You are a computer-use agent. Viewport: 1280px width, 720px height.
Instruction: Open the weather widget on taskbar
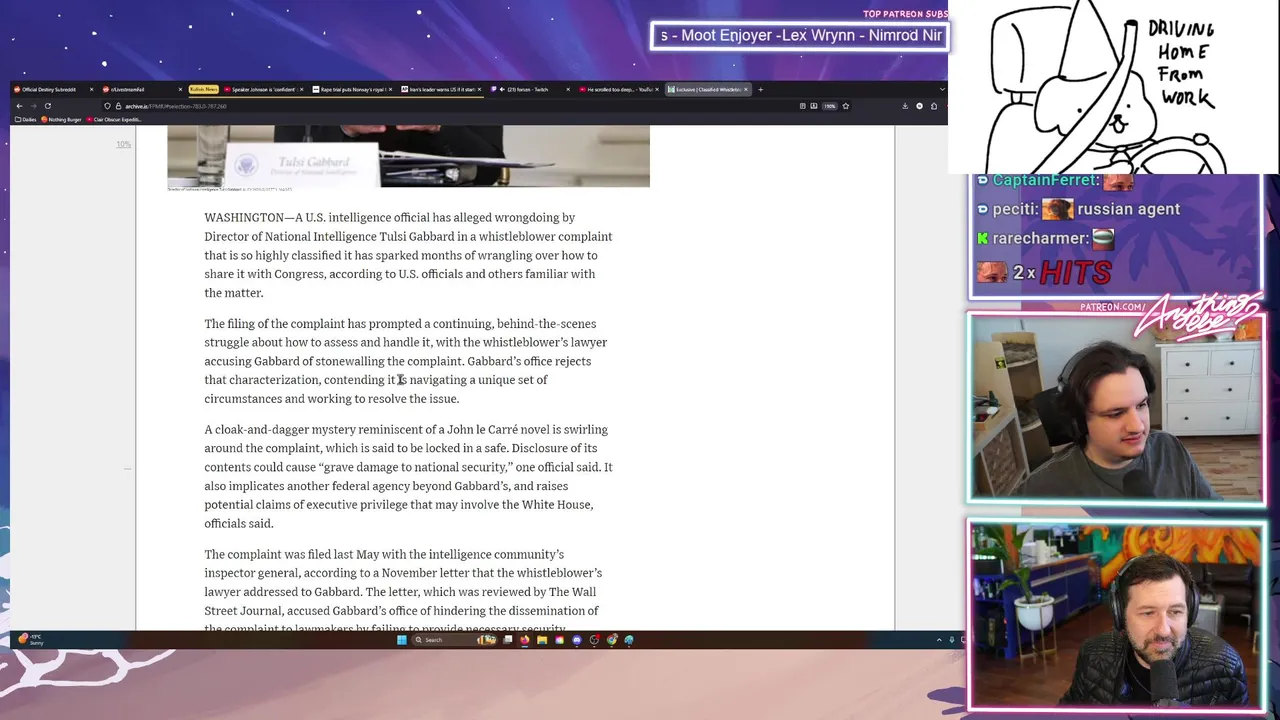[x=30, y=640]
